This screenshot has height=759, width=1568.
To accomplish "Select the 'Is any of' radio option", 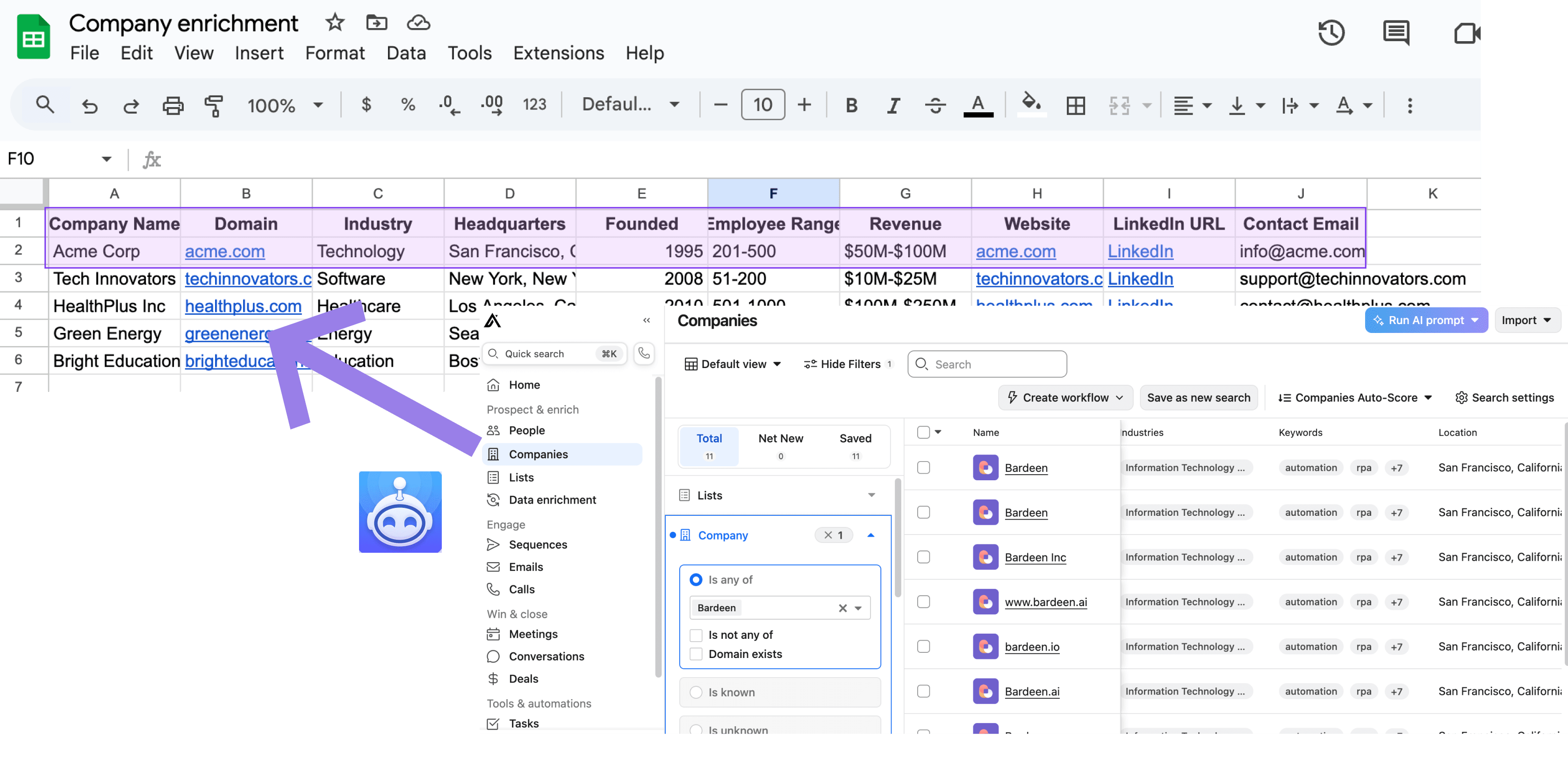I will (x=696, y=579).
